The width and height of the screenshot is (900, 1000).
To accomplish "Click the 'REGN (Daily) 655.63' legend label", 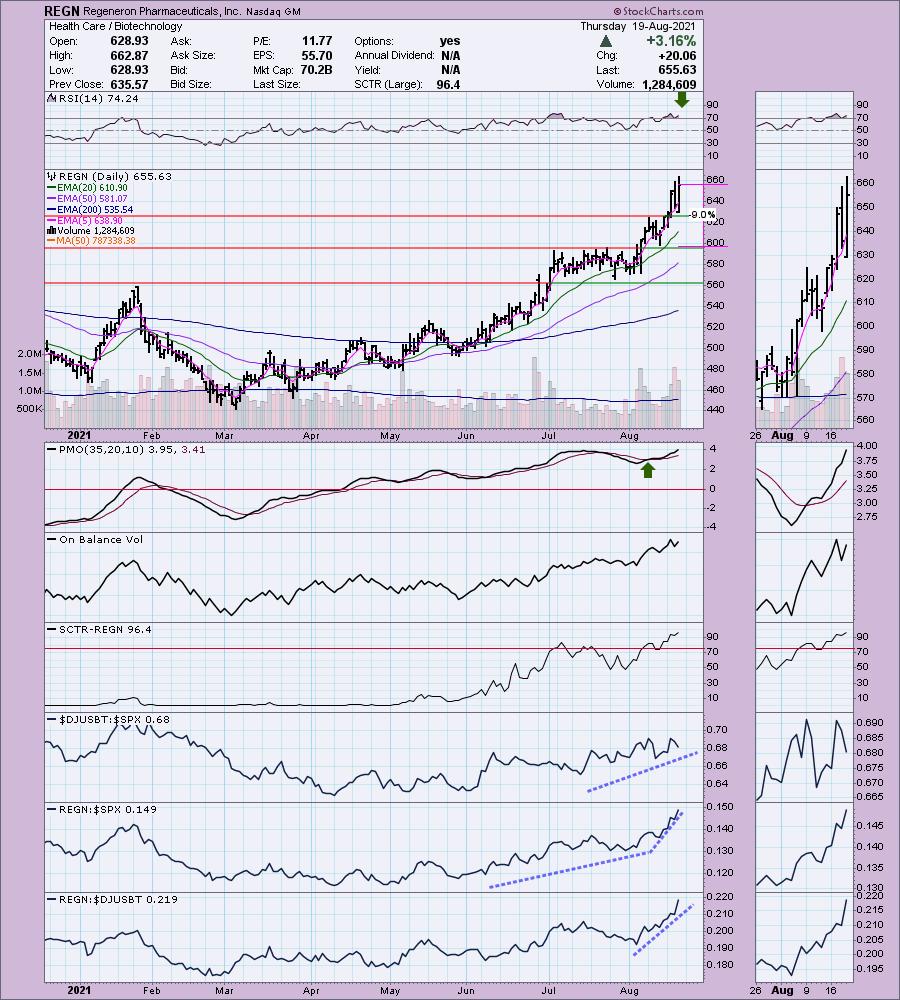I will tap(110, 176).
